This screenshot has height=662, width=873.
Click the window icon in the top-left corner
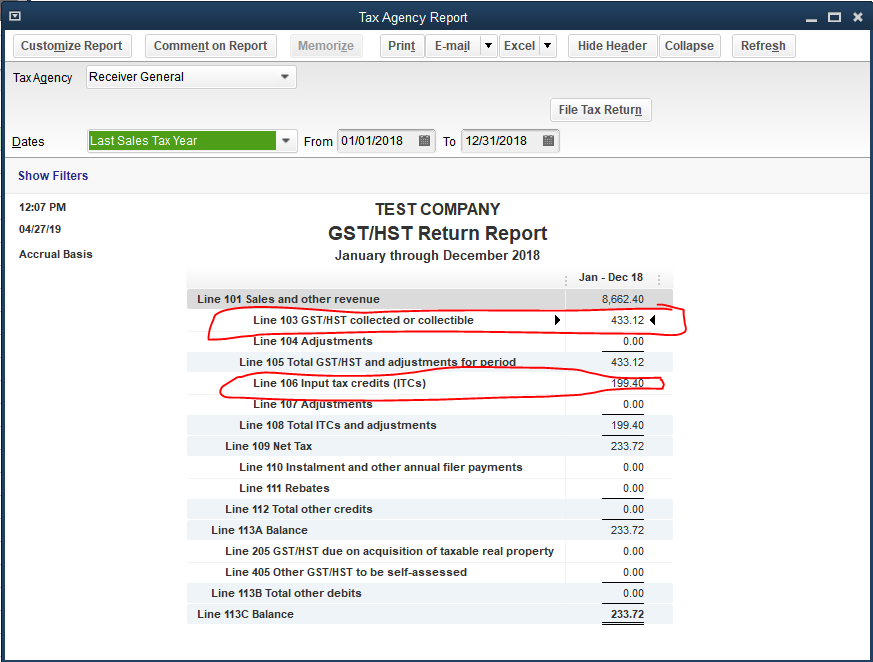13,17
